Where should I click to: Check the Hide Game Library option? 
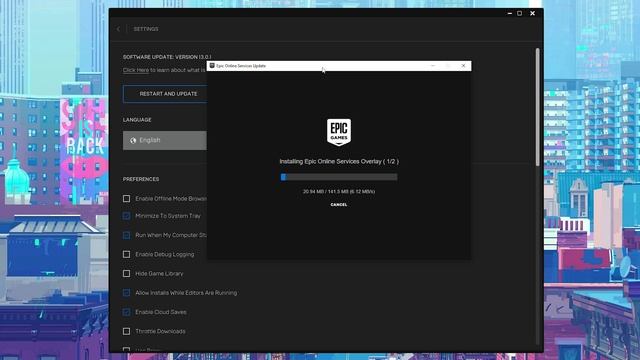click(x=127, y=273)
